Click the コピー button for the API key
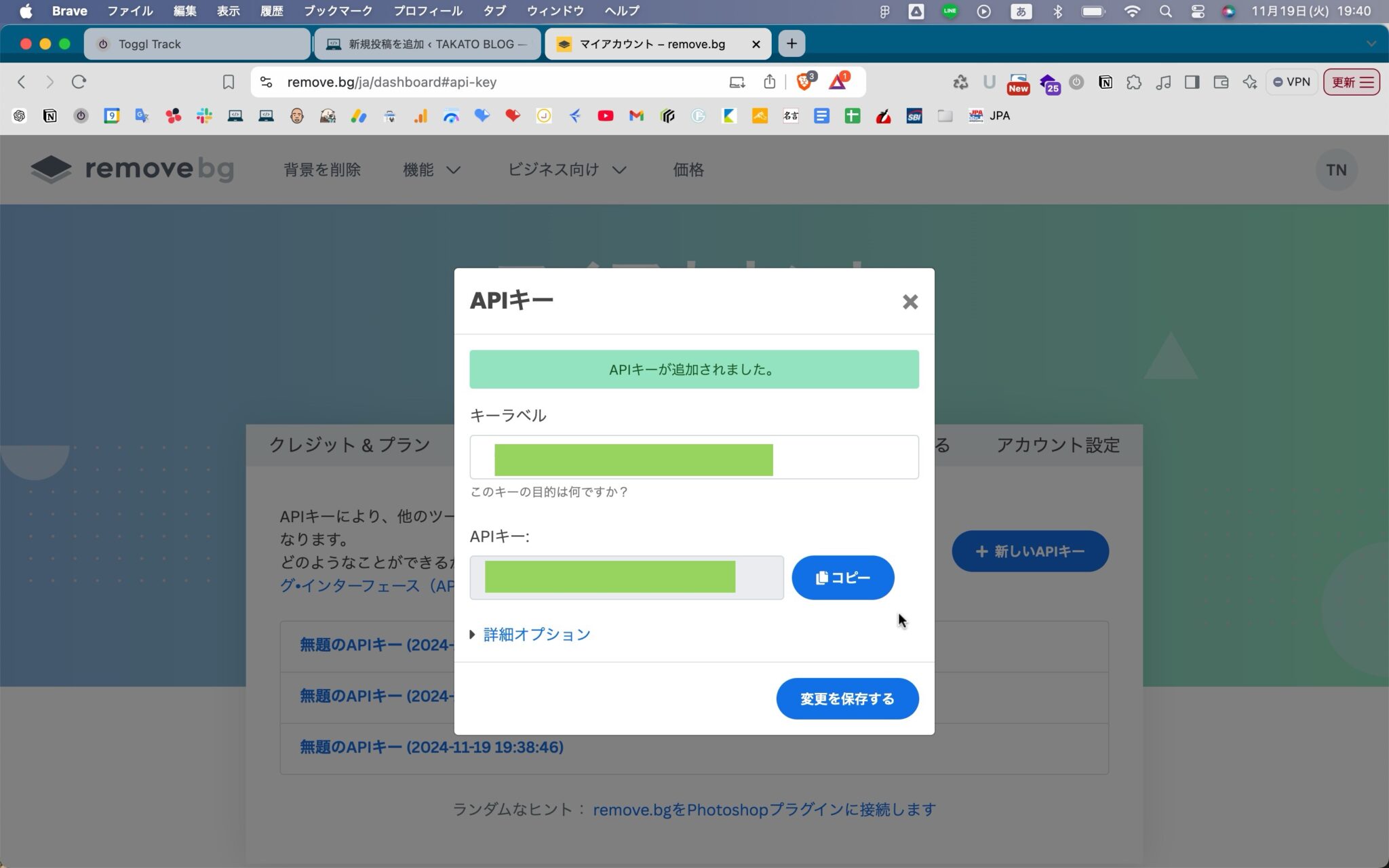The width and height of the screenshot is (1389, 868). [x=842, y=577]
